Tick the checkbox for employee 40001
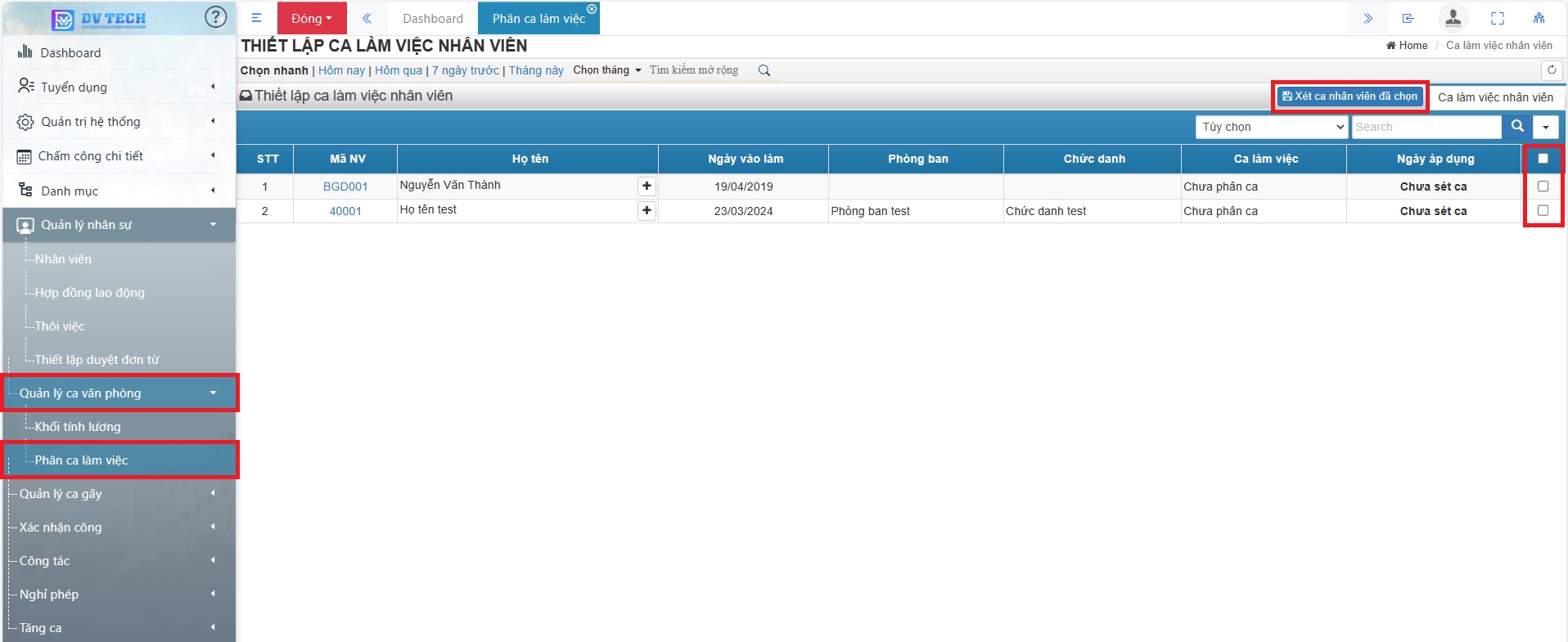 [1543, 211]
